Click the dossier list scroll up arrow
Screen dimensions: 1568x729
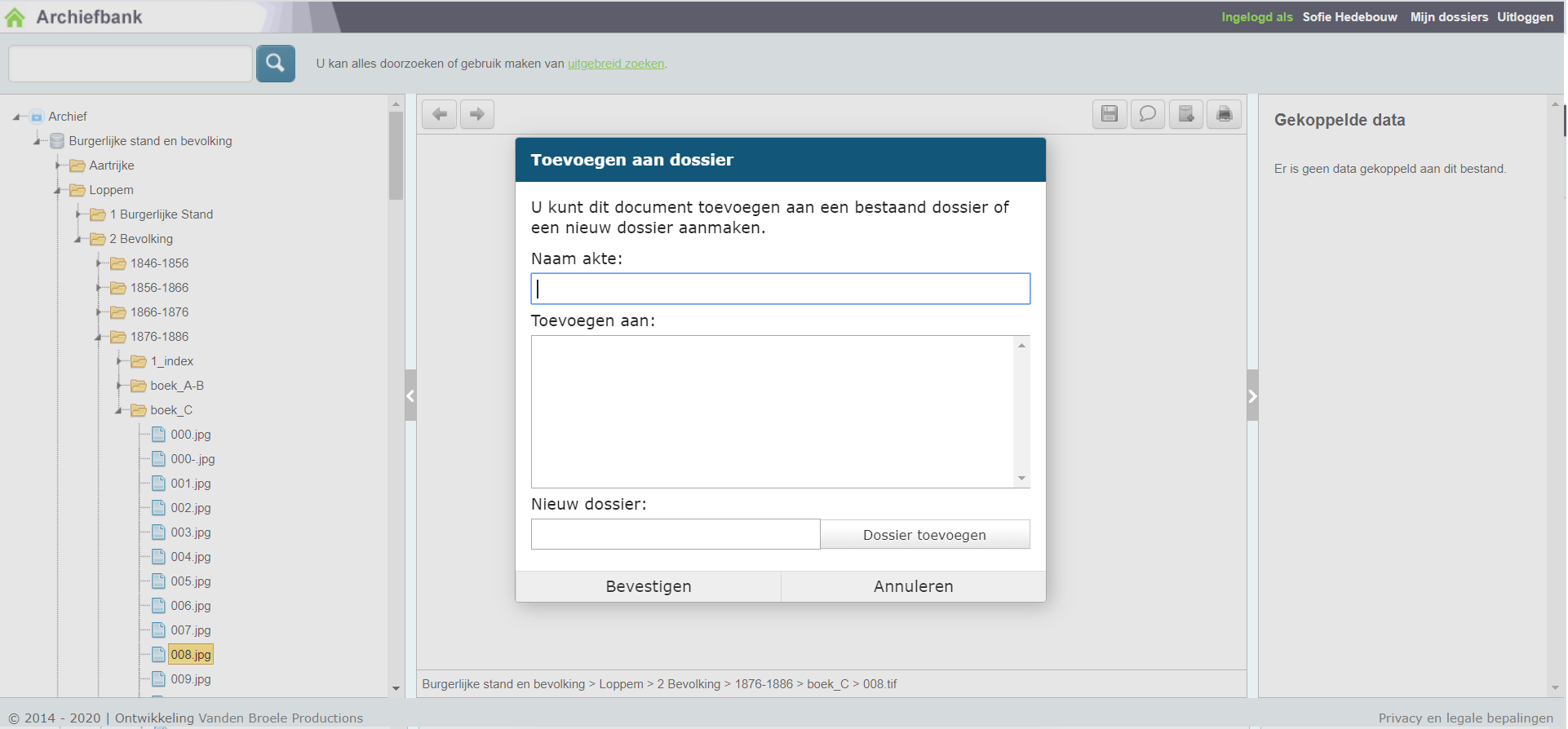[x=1021, y=345]
